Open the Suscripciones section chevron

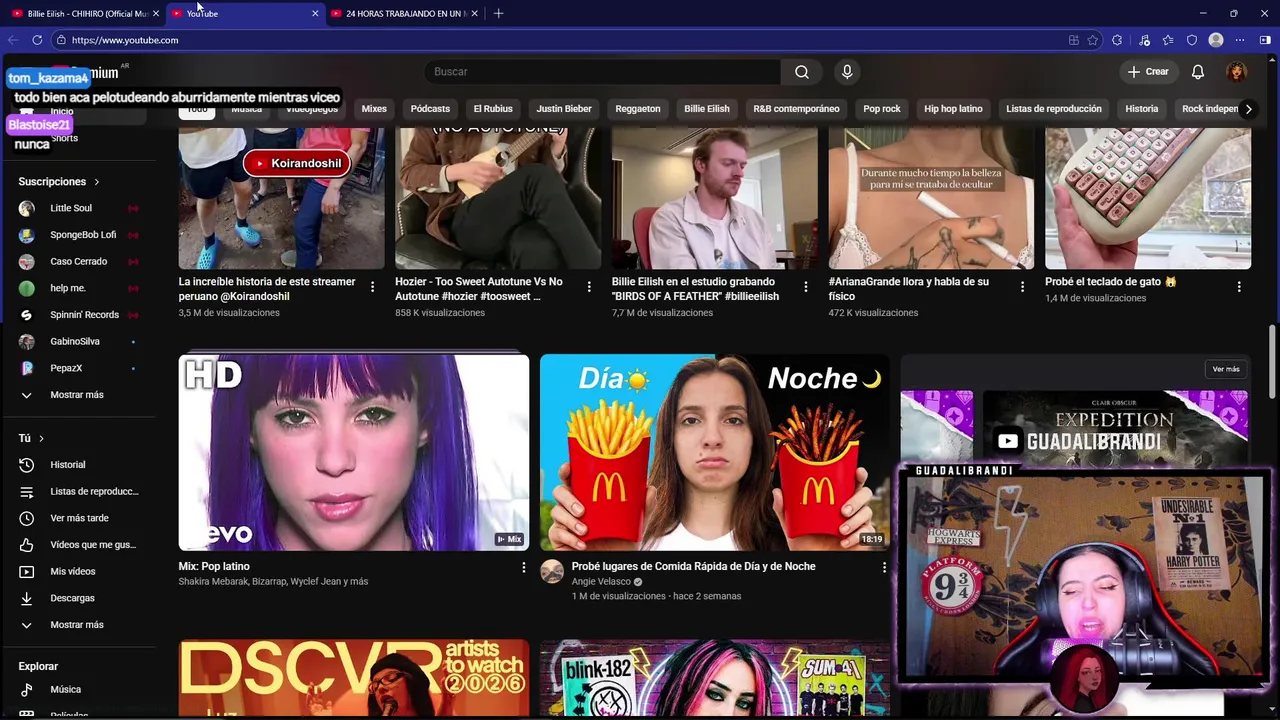pos(97,182)
